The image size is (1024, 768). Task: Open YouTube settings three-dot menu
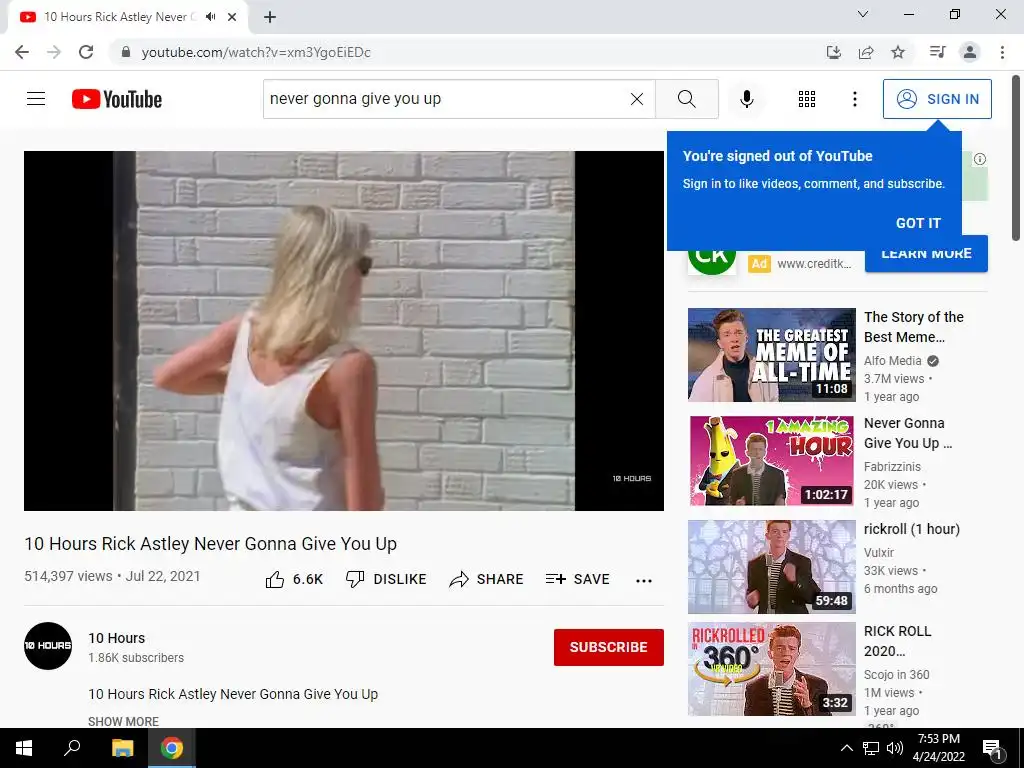[854, 99]
